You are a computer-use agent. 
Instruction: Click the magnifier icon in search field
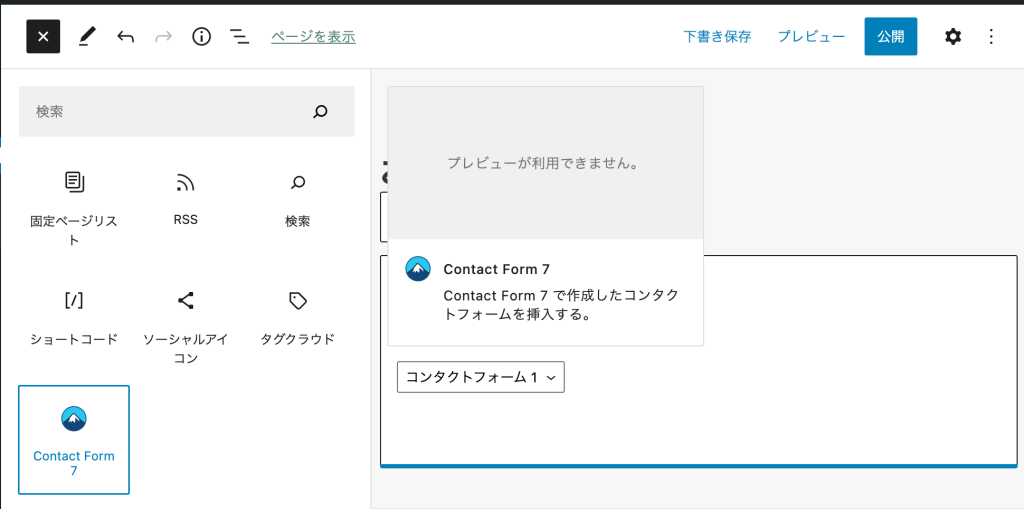click(x=320, y=112)
